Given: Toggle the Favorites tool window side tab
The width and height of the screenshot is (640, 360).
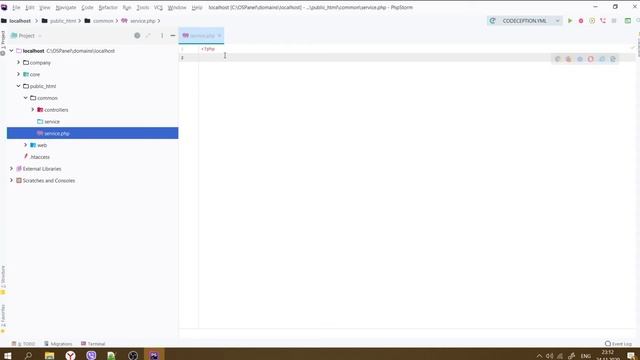Looking at the screenshot, I should (3, 318).
